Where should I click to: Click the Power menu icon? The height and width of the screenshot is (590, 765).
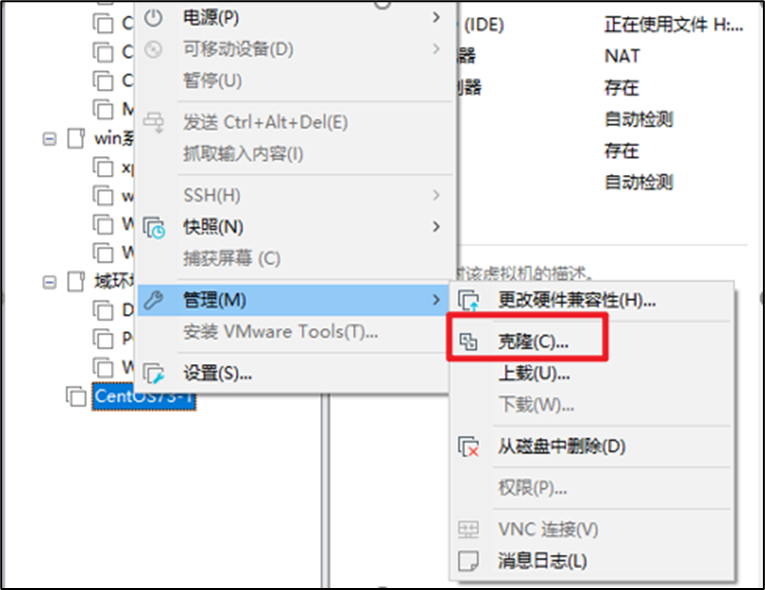click(x=153, y=18)
